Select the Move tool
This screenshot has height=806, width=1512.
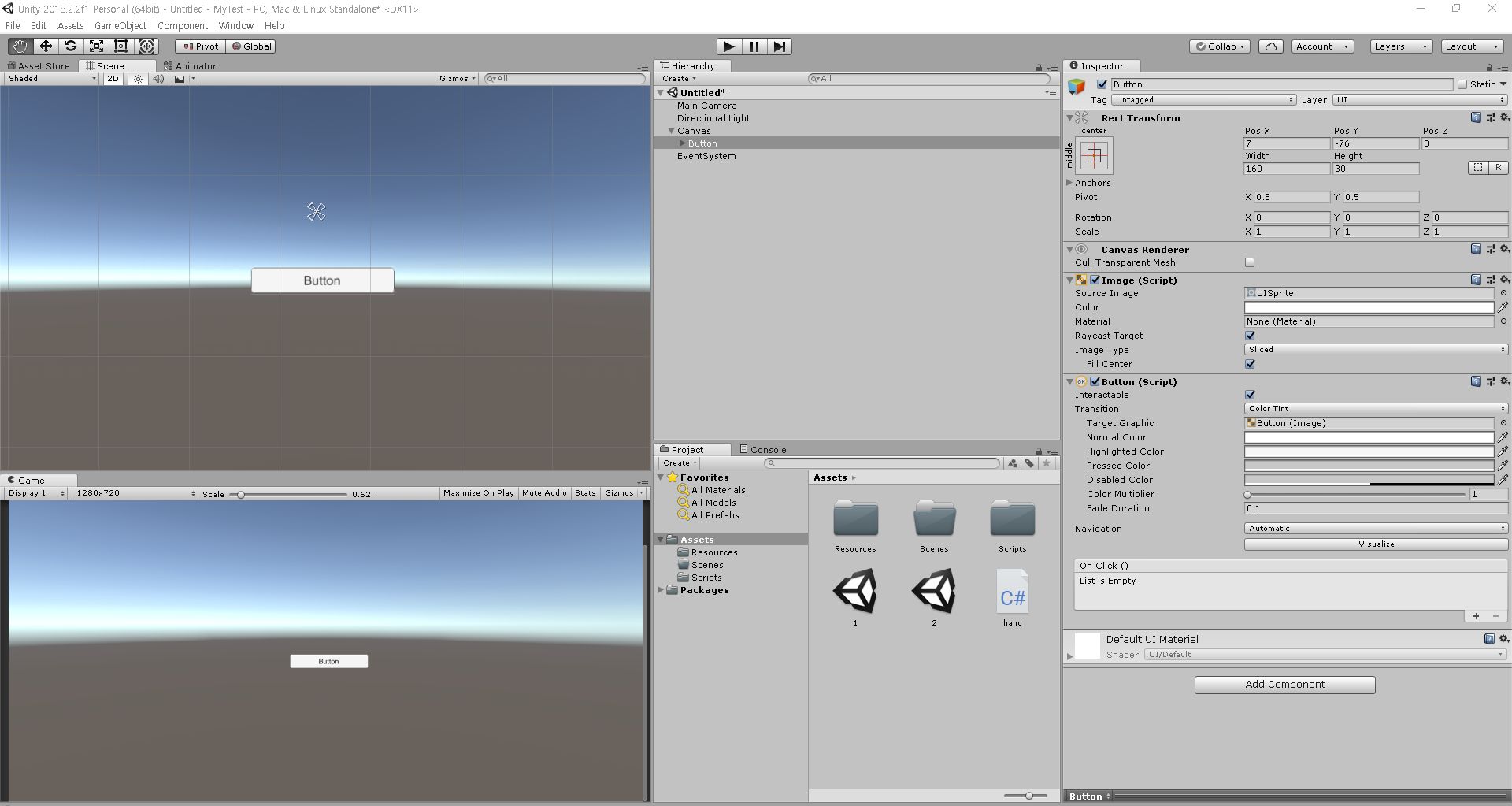click(x=46, y=46)
